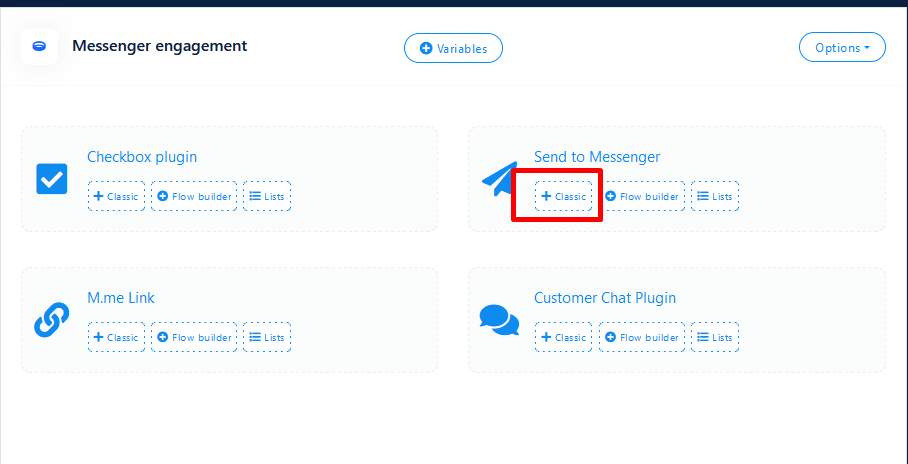Click the Checkbox plugin checkmark icon

point(51,179)
